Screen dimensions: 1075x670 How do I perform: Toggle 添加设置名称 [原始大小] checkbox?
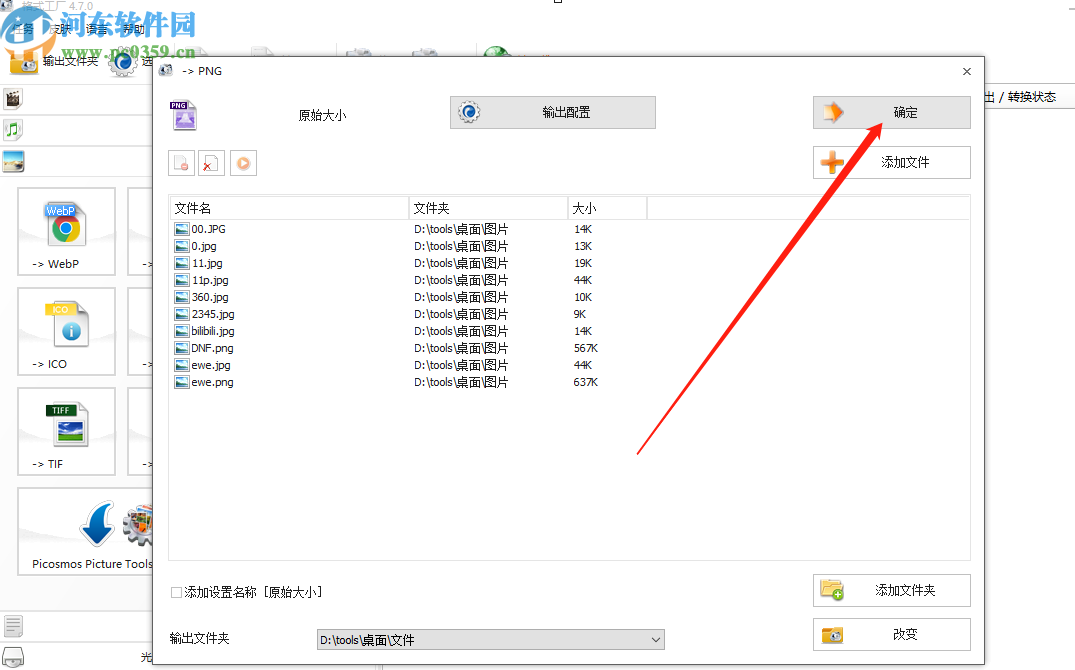point(176,592)
